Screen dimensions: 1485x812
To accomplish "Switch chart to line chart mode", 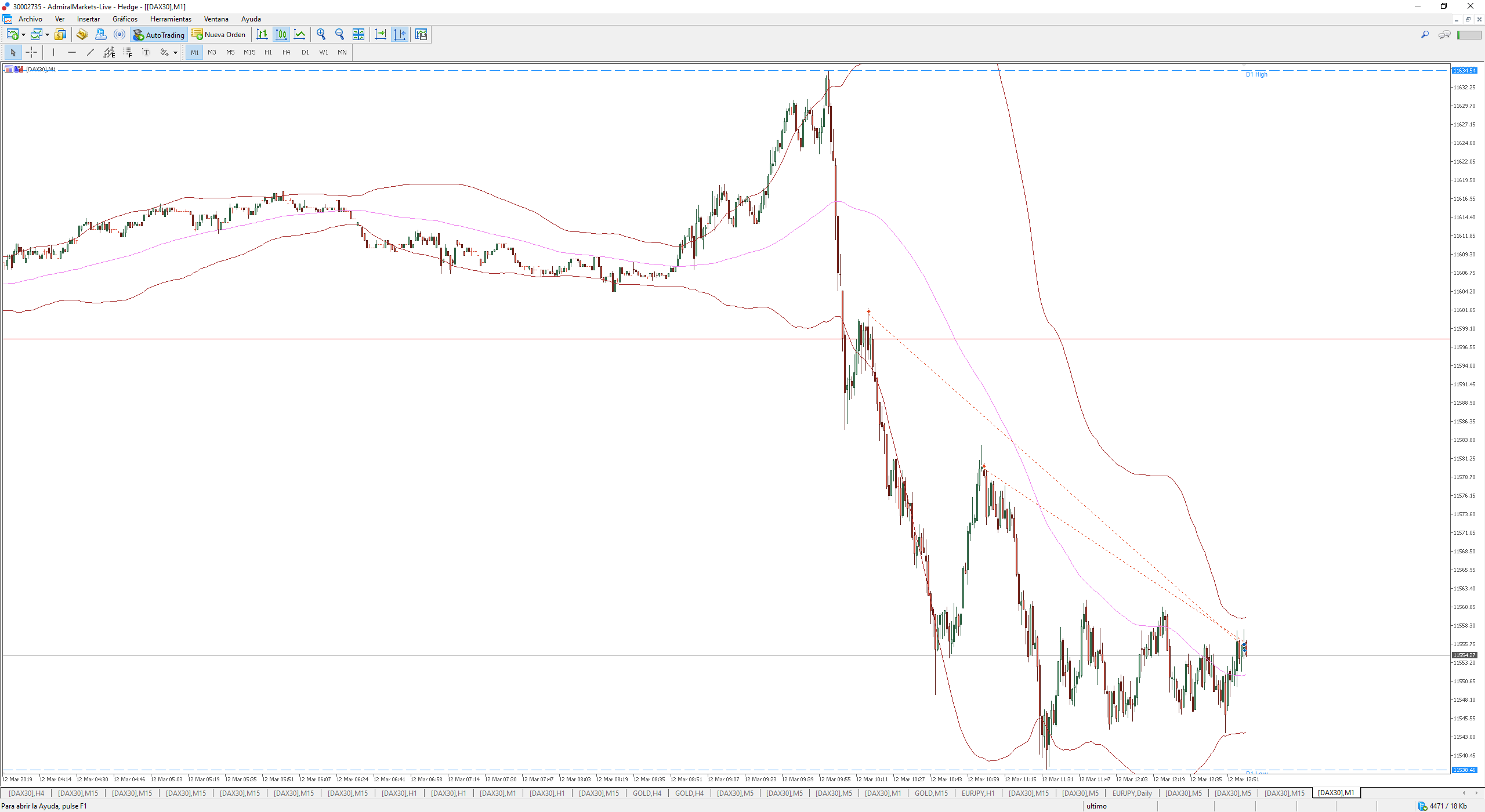I will click(299, 35).
